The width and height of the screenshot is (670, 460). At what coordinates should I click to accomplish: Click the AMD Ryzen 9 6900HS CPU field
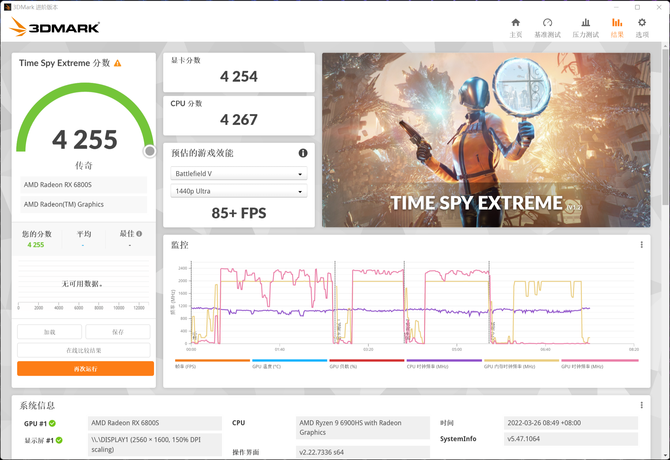[362, 428]
